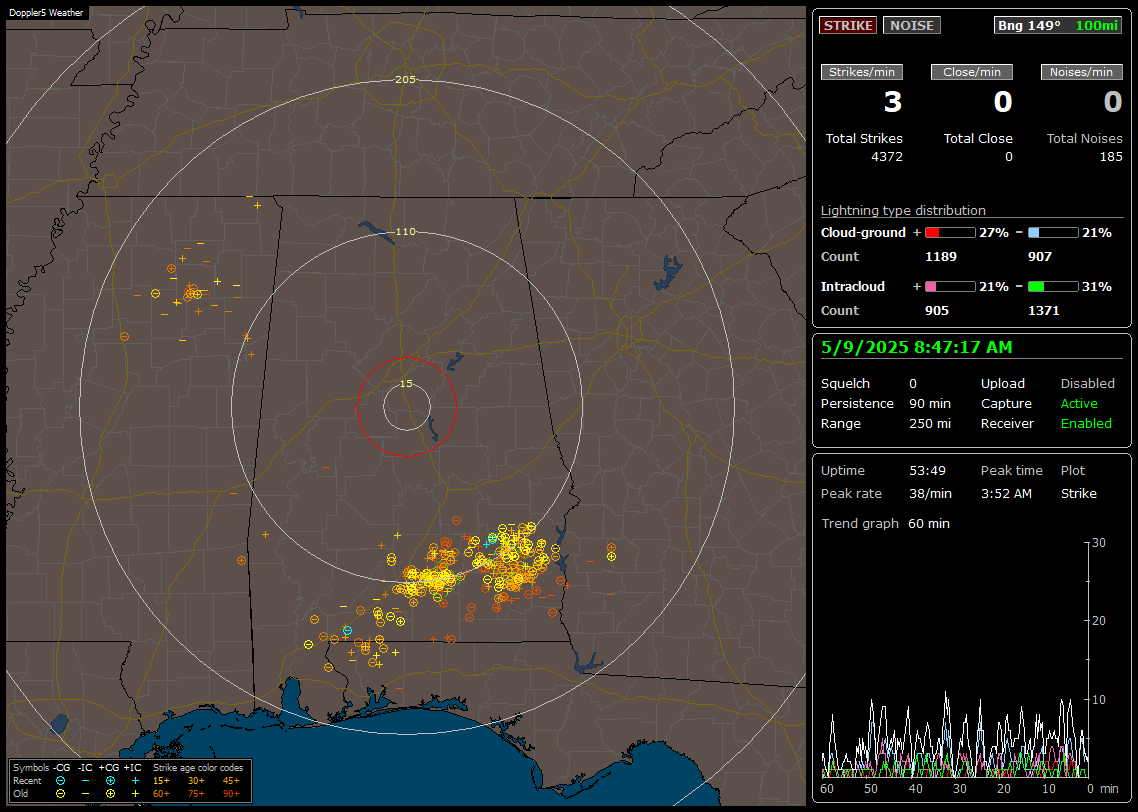Screen dimensions: 1138x812
Task: Click the pink Intracloud positive percentage bar
Action: 950,287
